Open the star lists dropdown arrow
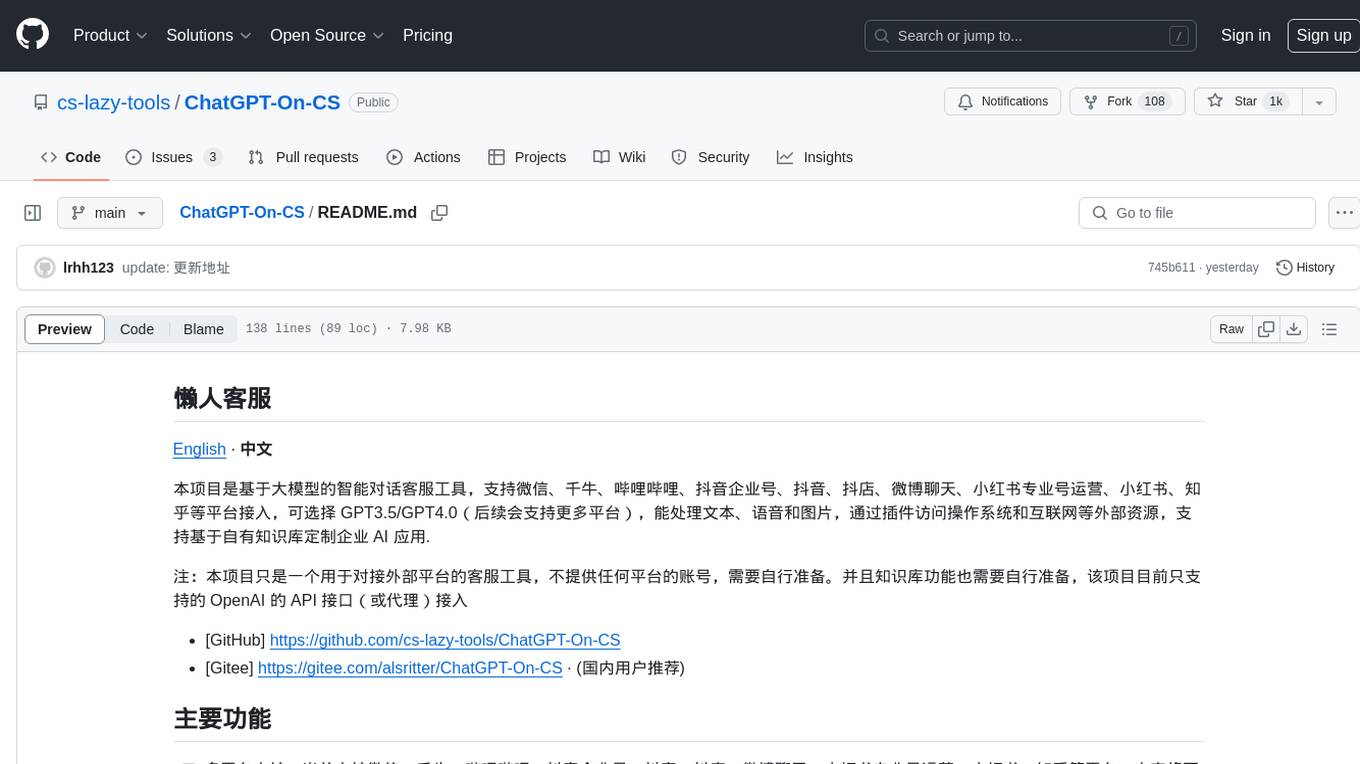Image resolution: width=1360 pixels, height=764 pixels. coord(1319,102)
